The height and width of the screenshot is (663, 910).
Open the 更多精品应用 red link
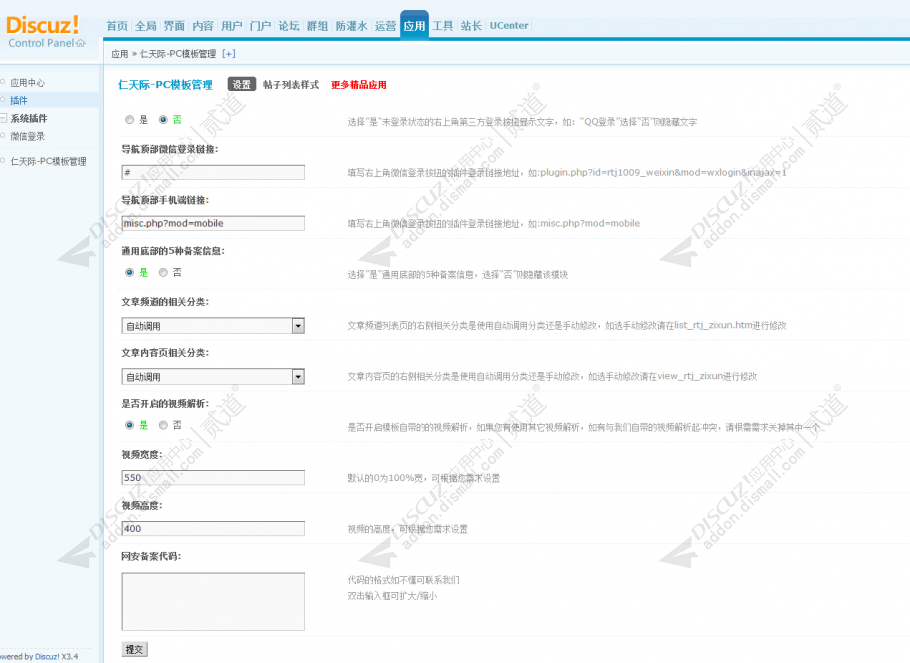[x=359, y=85]
